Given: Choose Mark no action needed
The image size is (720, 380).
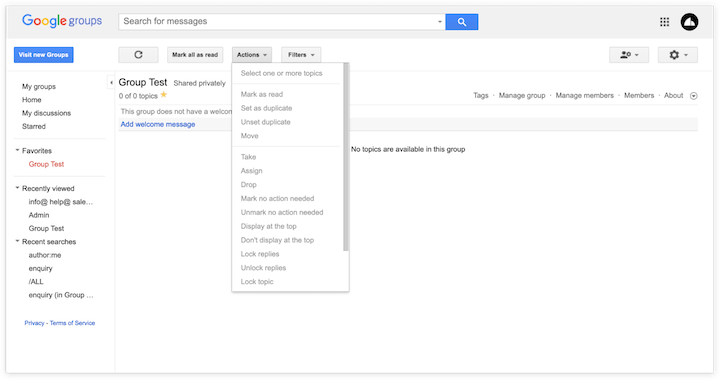Looking at the screenshot, I should [277, 198].
